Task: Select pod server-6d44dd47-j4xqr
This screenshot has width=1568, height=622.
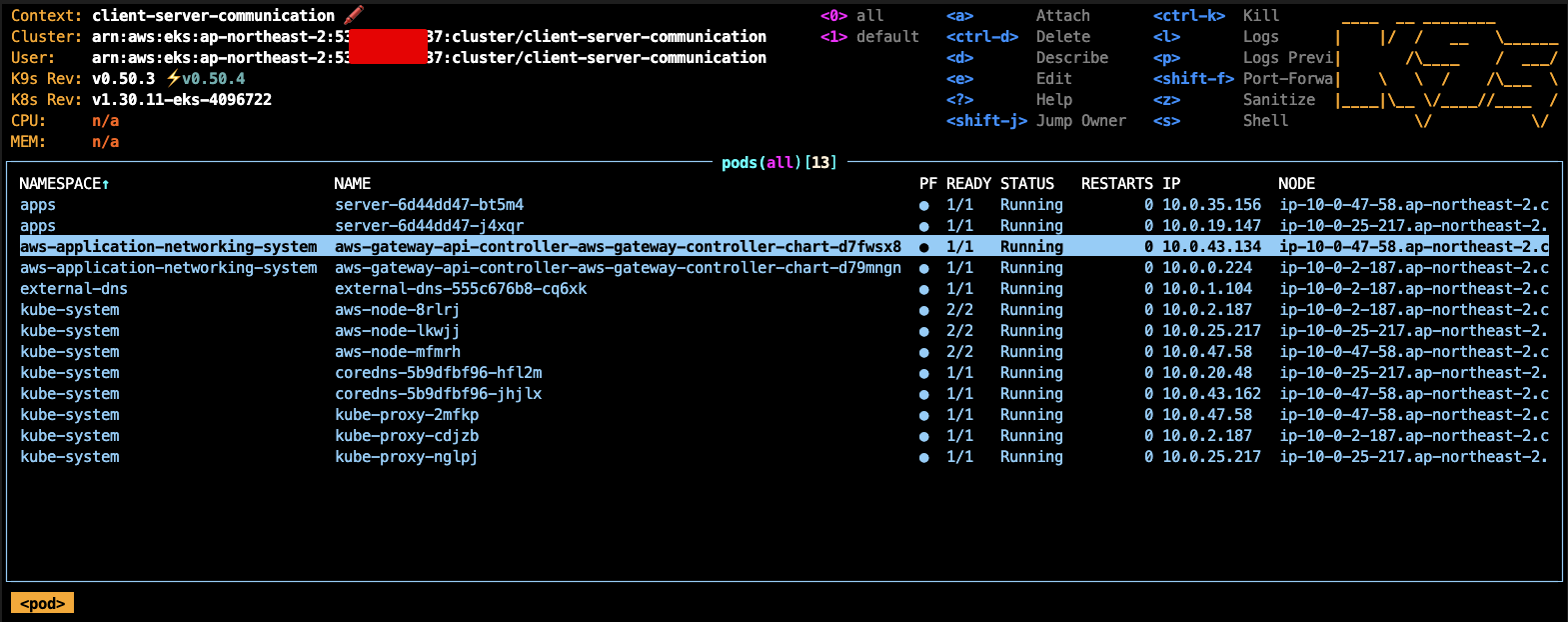Action: [430, 226]
